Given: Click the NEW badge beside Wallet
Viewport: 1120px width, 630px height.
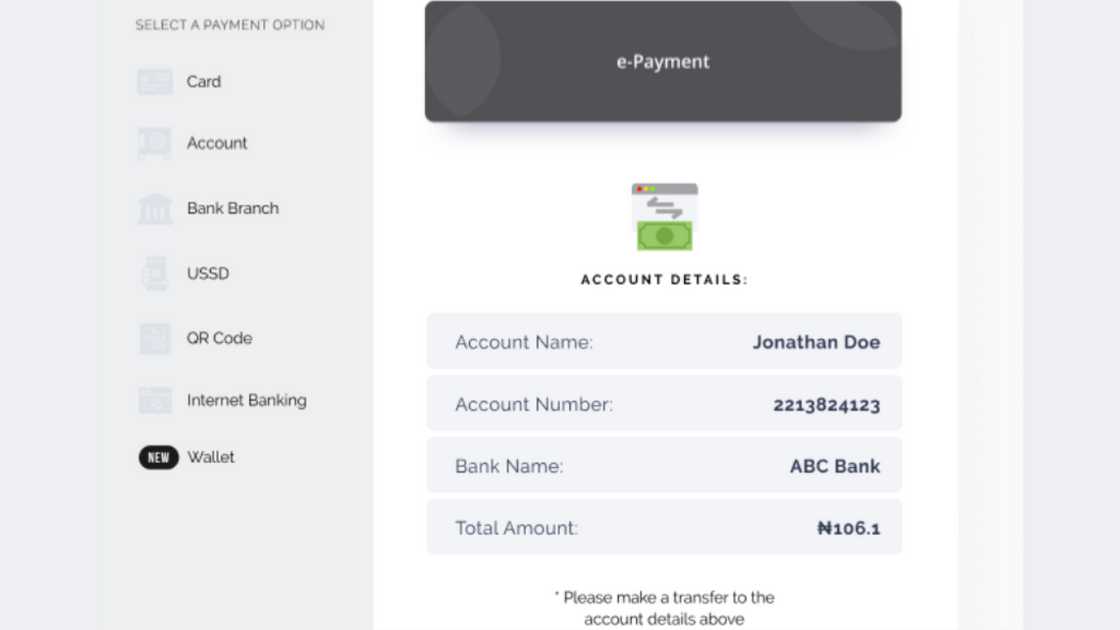Looking at the screenshot, I should [157, 457].
